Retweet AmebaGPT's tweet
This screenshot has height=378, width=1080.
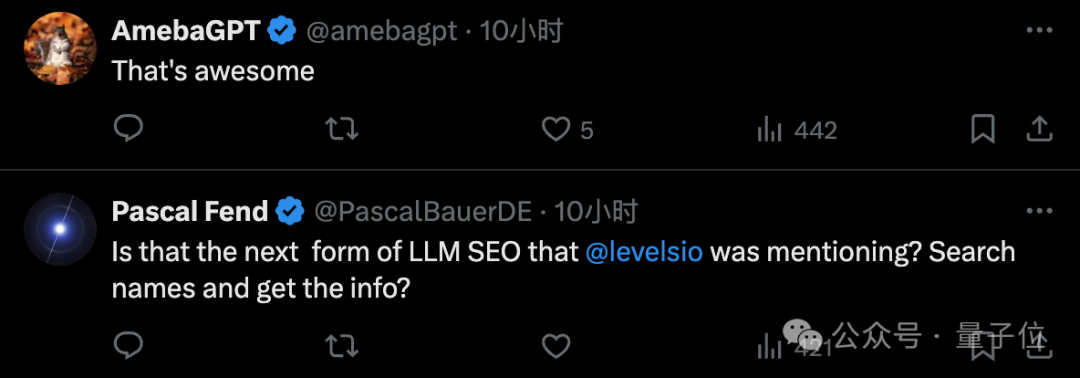(x=342, y=129)
